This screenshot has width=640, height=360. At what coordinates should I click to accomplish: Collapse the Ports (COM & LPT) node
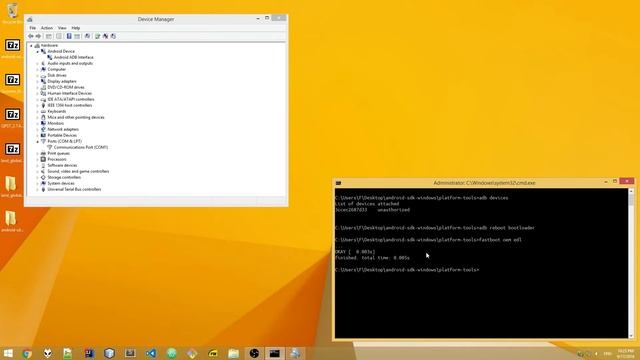point(38,142)
